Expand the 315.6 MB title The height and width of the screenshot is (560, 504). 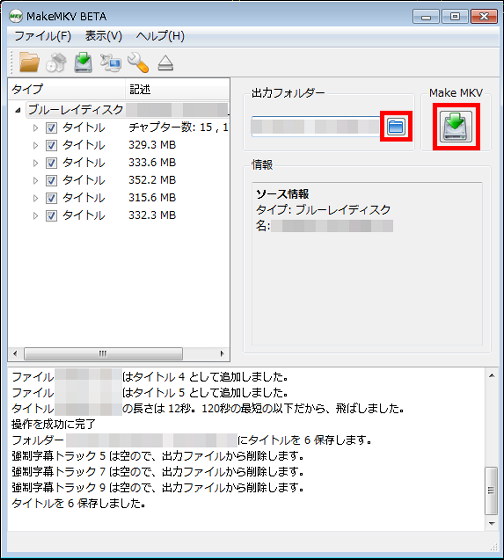[x=35, y=198]
